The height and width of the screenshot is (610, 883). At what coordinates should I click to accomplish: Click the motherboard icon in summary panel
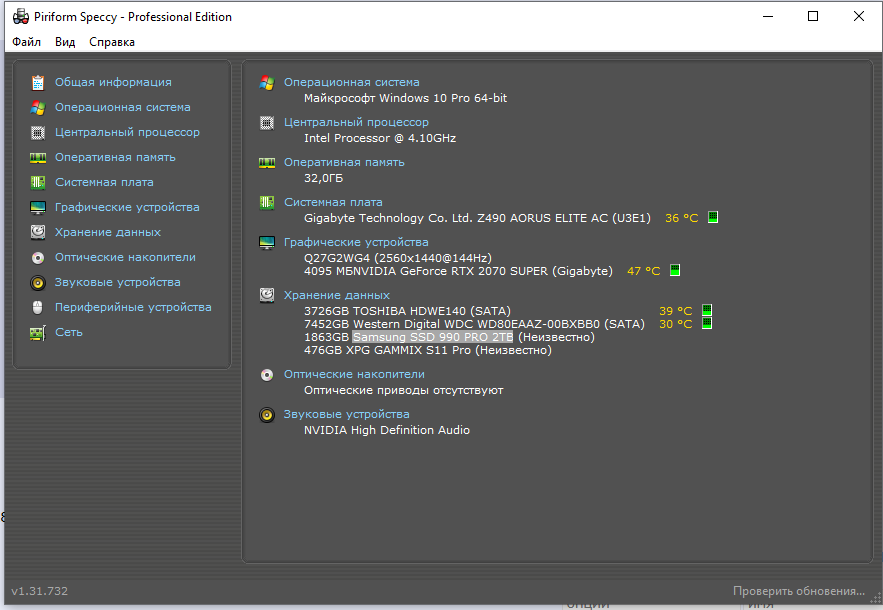tap(267, 203)
